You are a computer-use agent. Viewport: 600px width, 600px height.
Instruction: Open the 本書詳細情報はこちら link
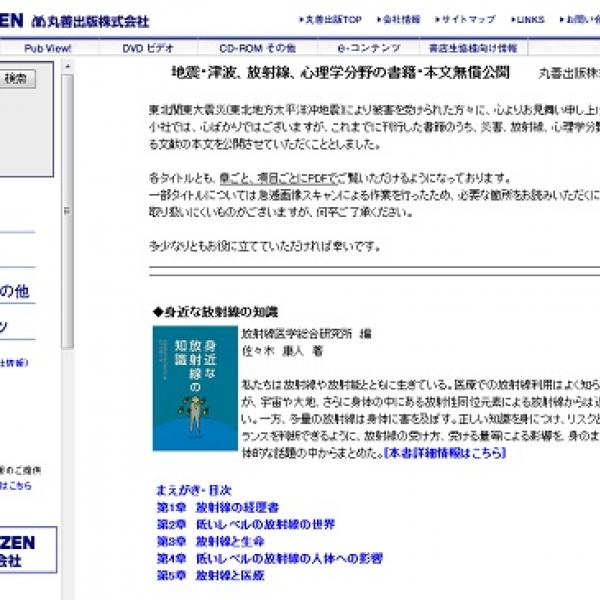pyautogui.click(x=445, y=453)
